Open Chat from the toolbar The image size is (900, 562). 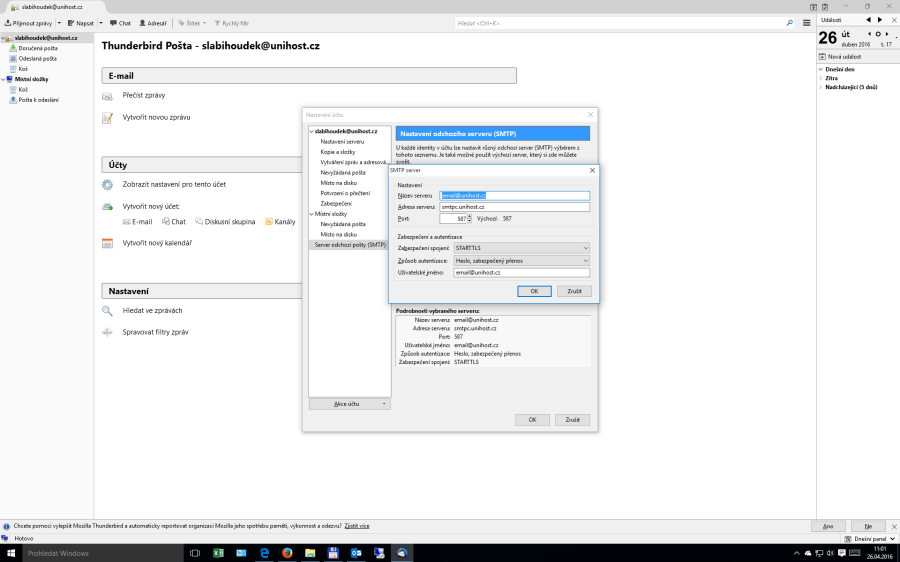click(121, 23)
